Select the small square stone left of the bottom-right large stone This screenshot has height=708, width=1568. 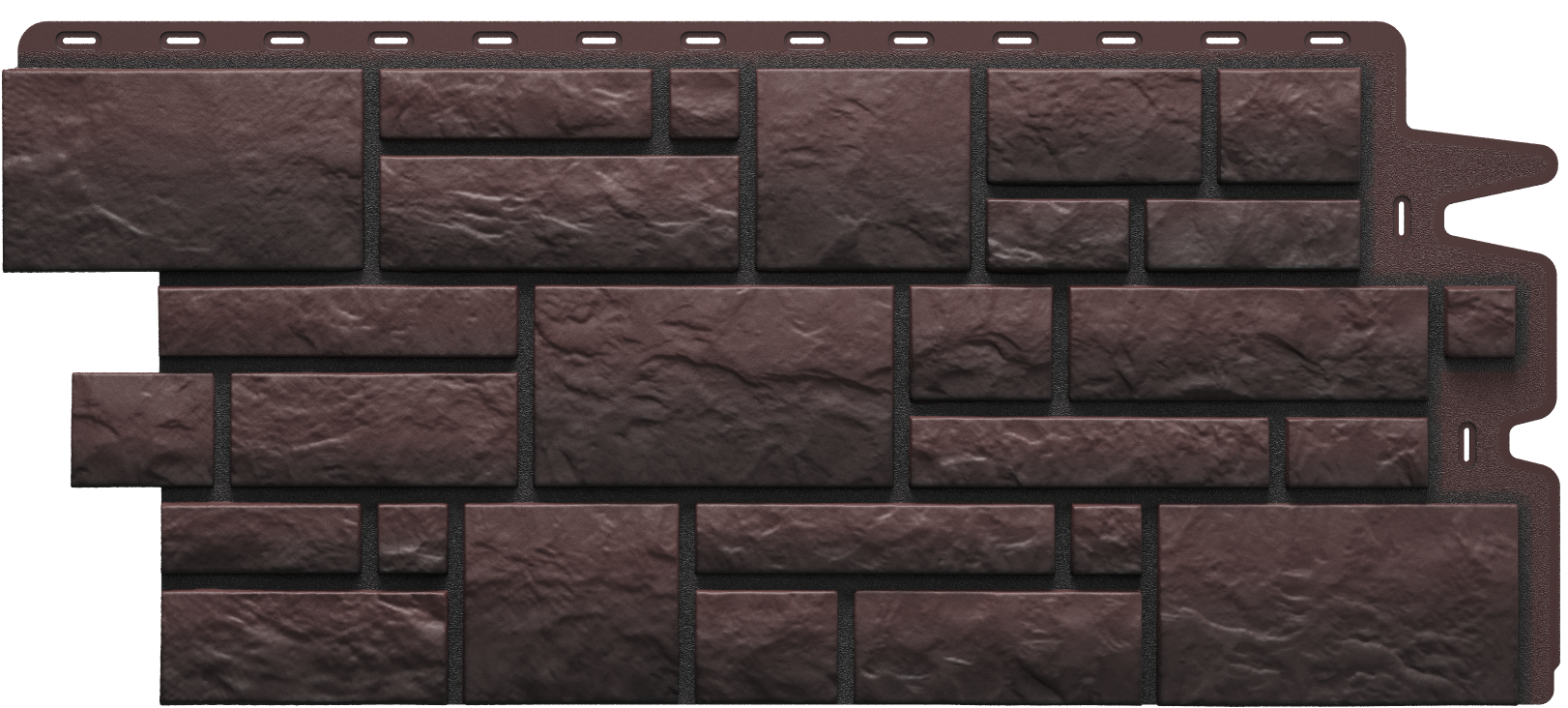point(1106,539)
